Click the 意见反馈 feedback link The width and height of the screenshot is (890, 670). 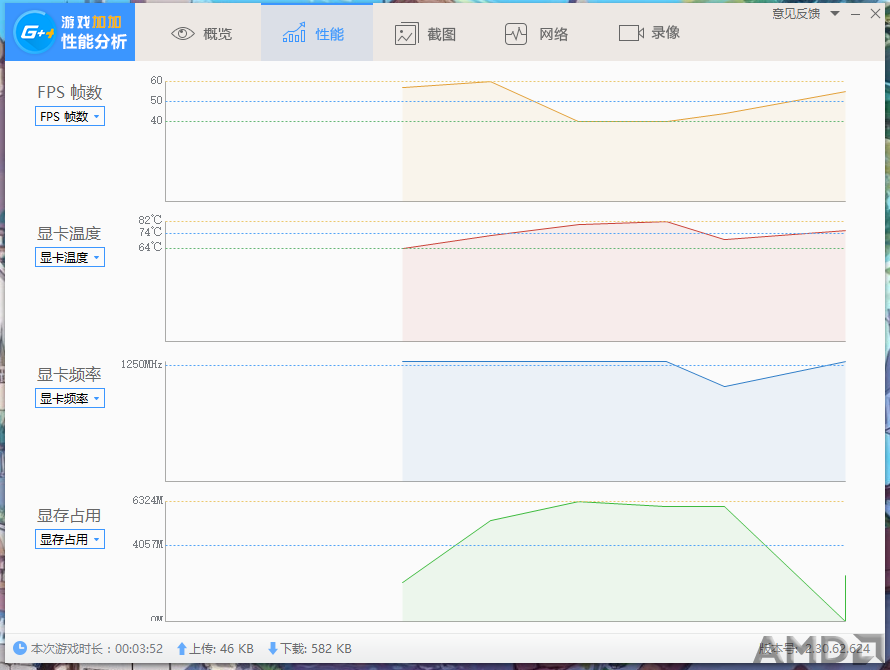coord(796,14)
